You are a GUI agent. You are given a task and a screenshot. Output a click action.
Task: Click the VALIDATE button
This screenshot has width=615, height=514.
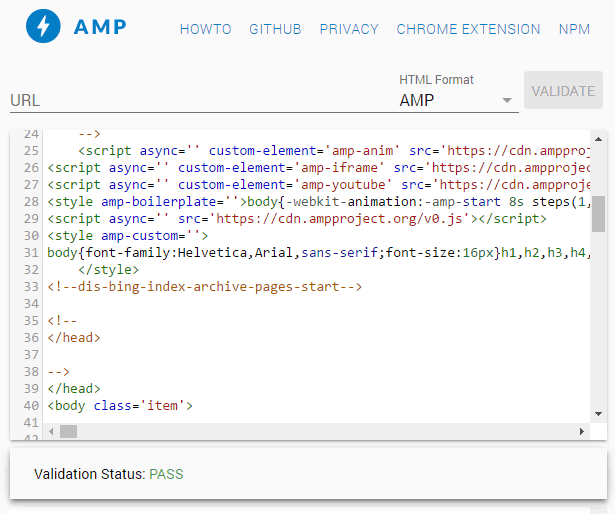563,90
